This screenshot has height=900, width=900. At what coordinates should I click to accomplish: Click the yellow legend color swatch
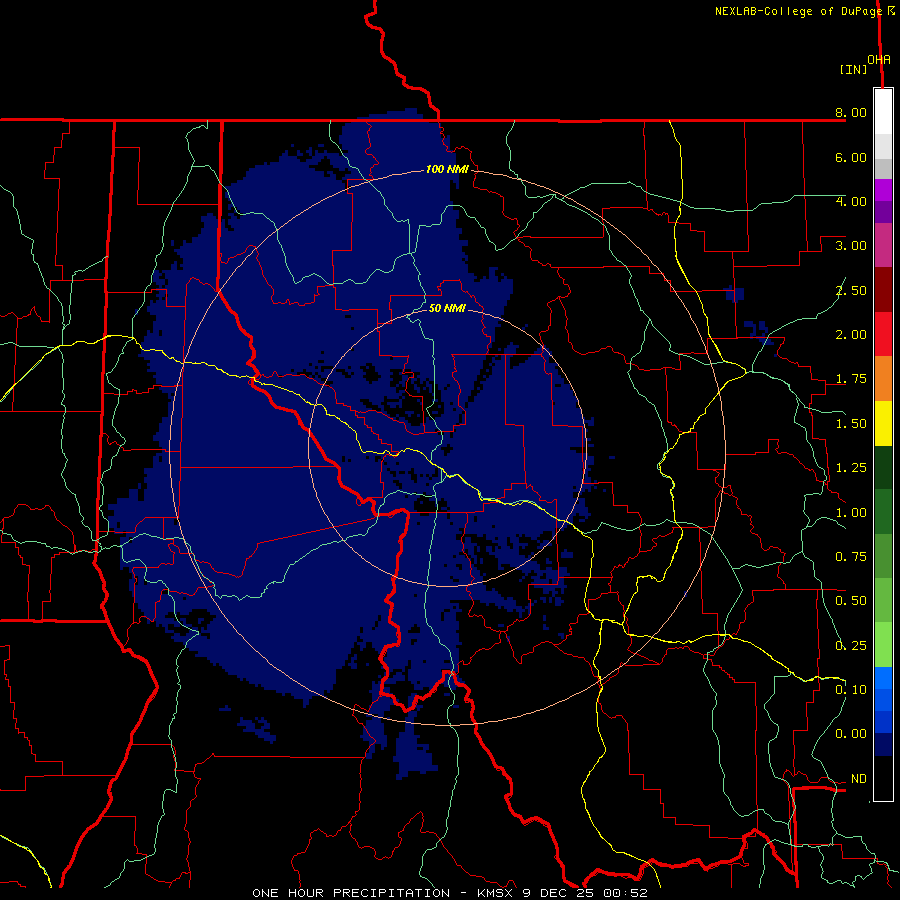(x=883, y=423)
